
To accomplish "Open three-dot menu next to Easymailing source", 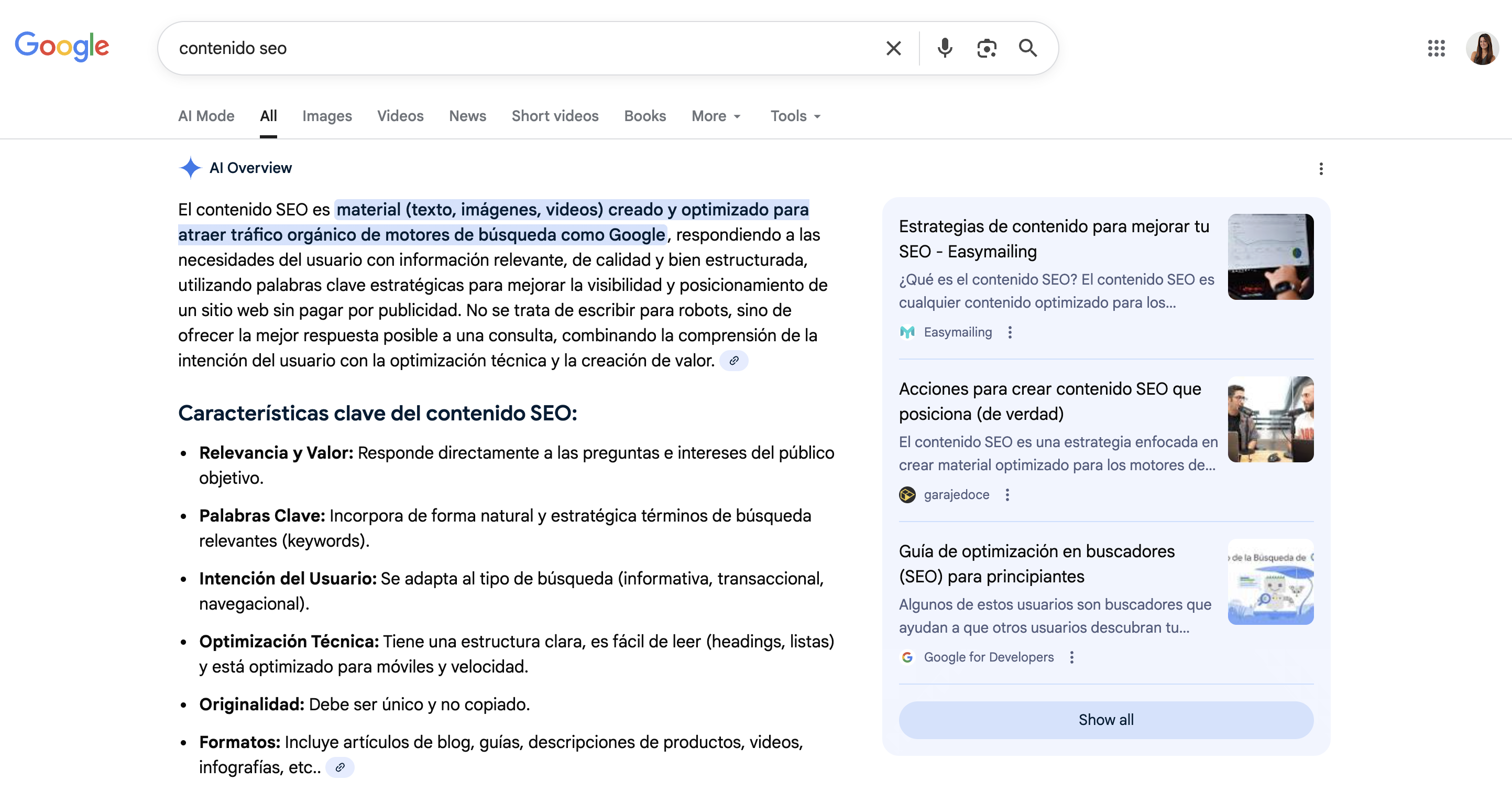I will 1010,332.
